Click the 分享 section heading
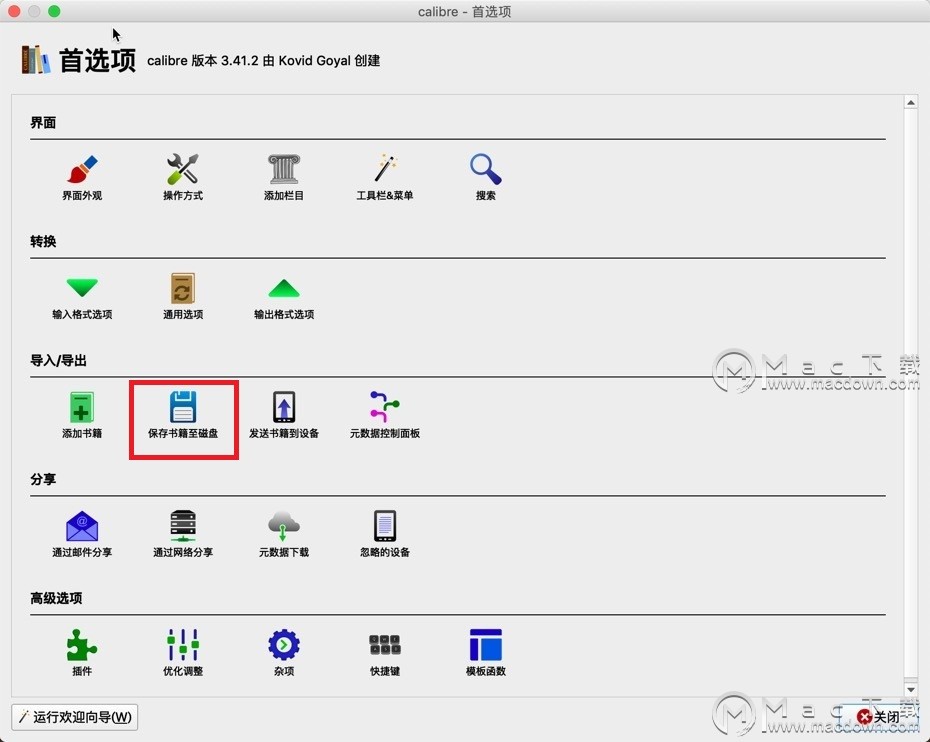The image size is (930, 742). [x=43, y=479]
